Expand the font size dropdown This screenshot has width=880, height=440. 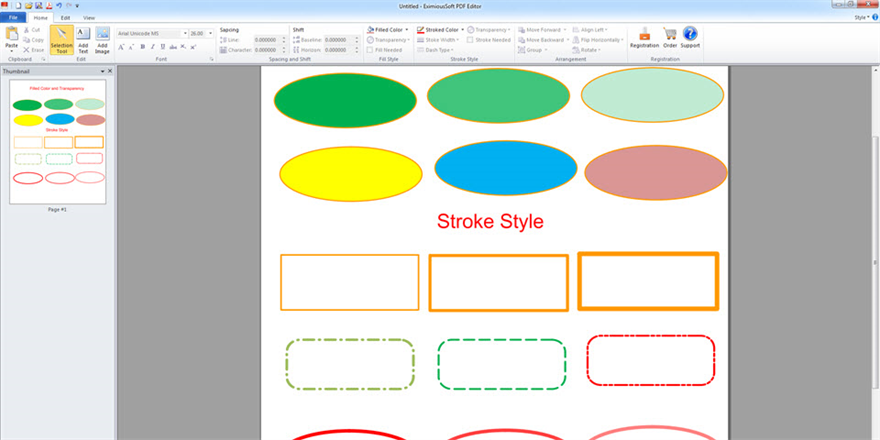click(x=209, y=33)
